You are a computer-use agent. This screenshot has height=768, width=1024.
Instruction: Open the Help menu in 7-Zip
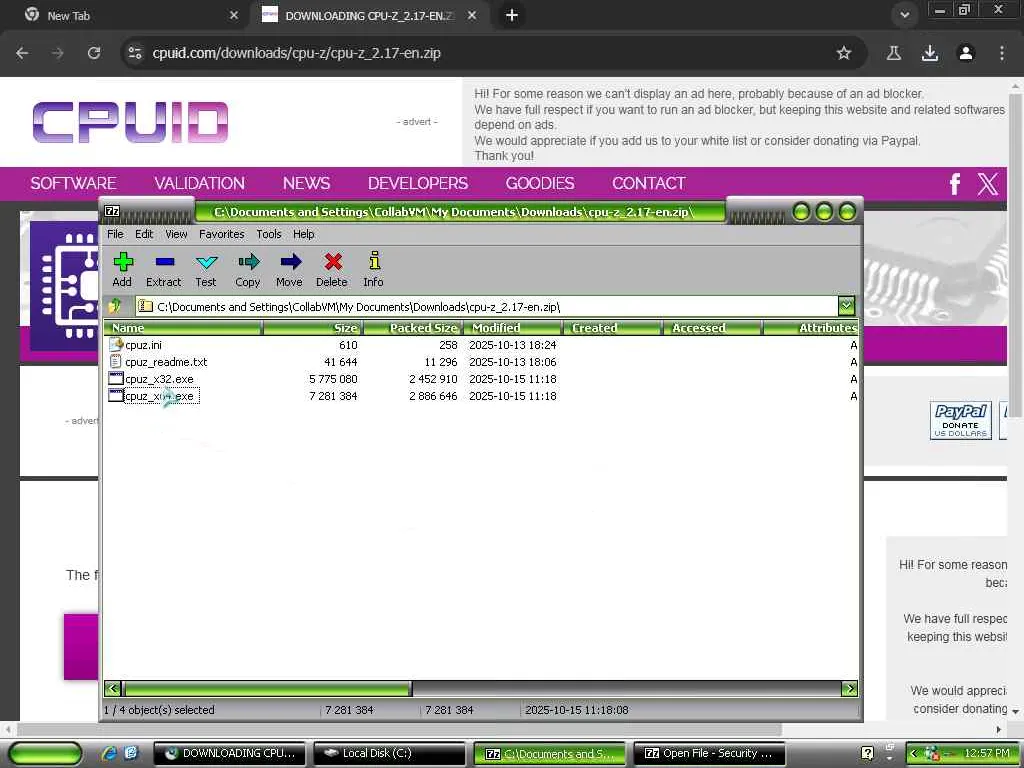pos(304,234)
